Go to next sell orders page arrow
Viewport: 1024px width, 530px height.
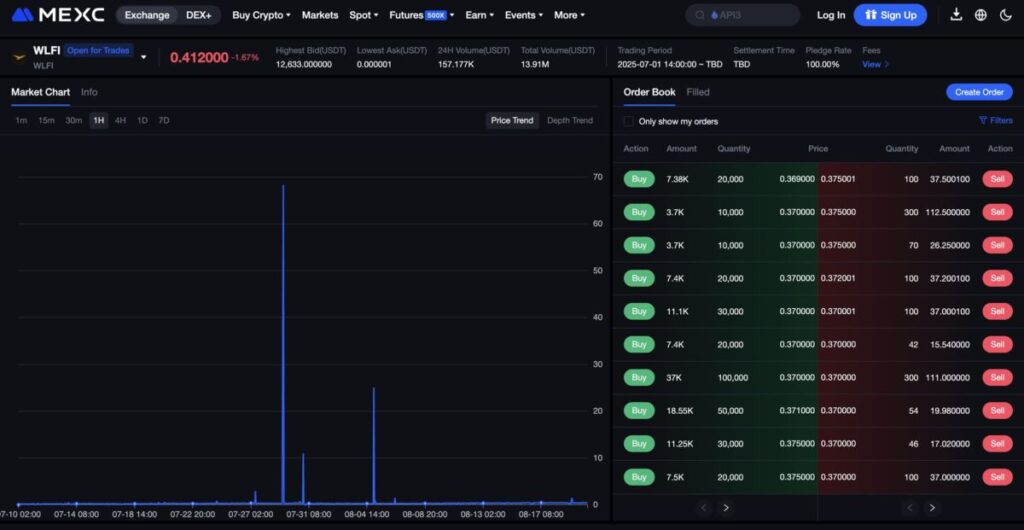pos(932,508)
